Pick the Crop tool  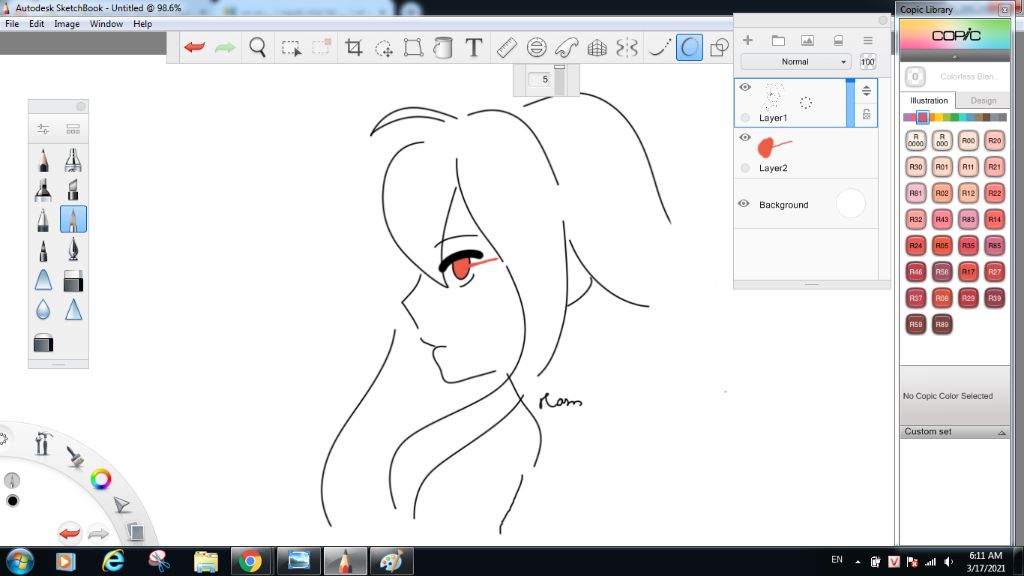click(353, 47)
